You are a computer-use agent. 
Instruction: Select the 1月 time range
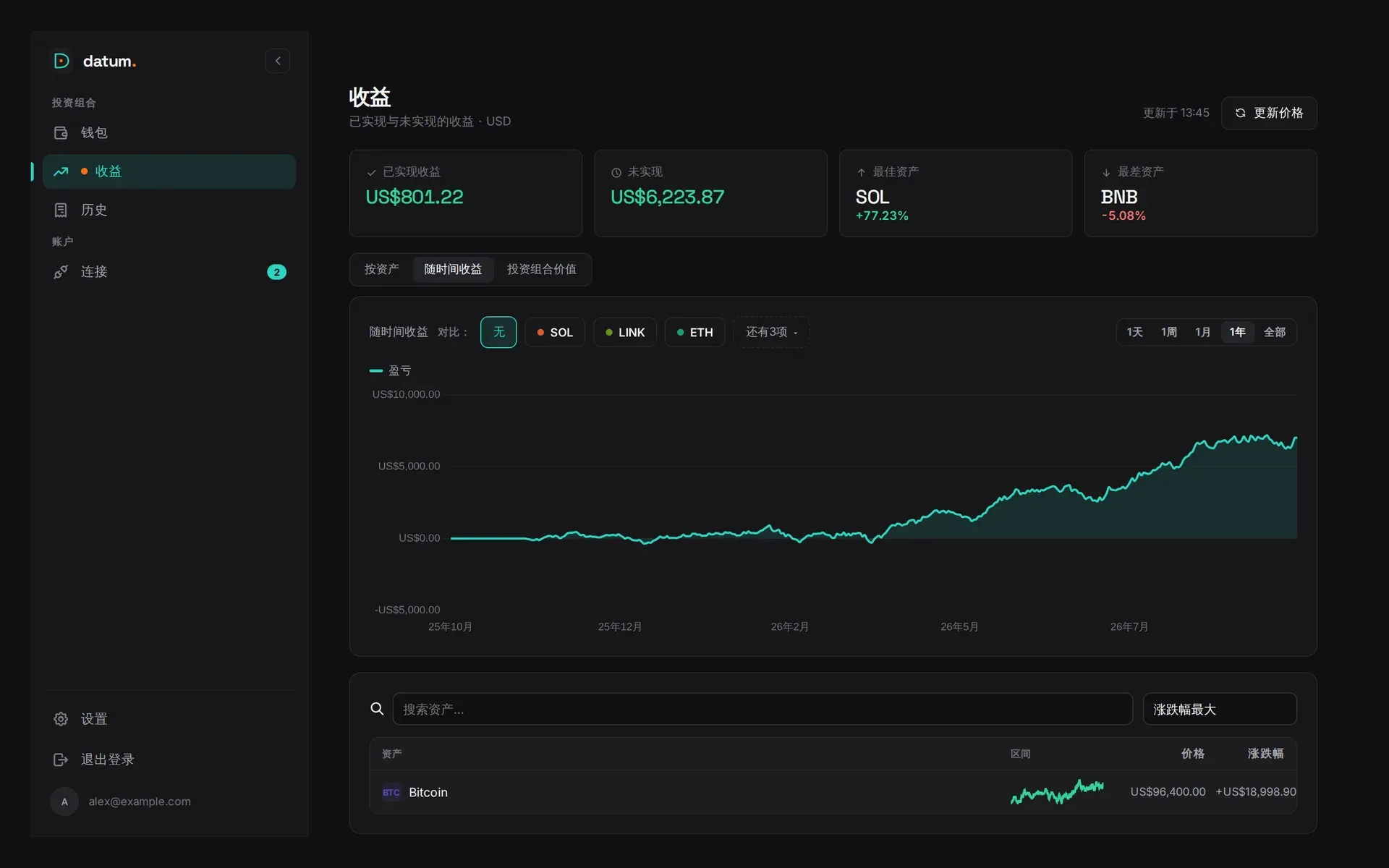coord(1202,332)
